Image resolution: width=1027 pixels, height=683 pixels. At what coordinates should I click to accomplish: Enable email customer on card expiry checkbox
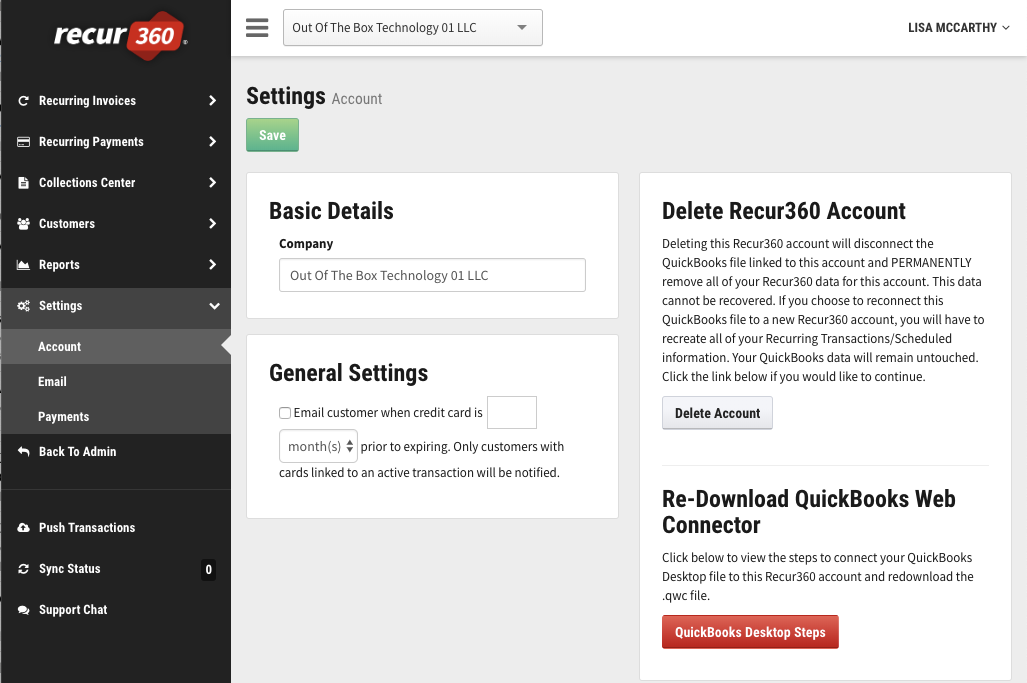(285, 413)
